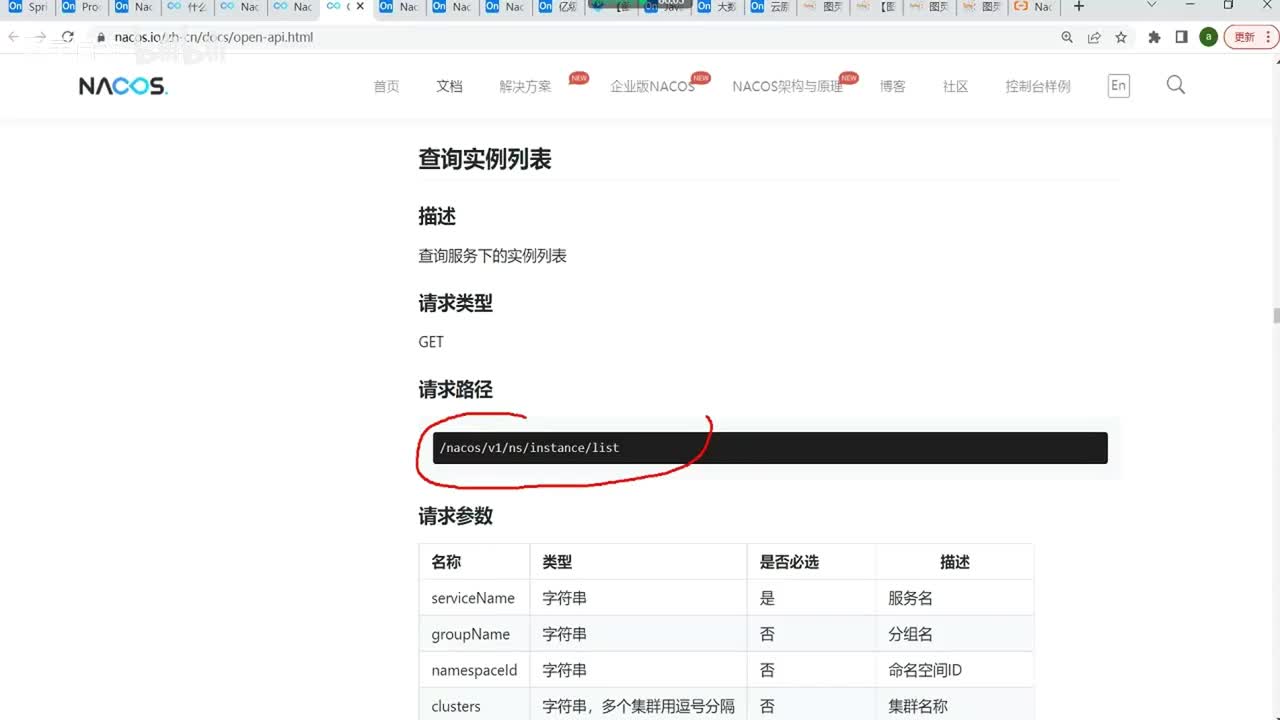Reload the page with browser refresh icon

pyautogui.click(x=68, y=37)
